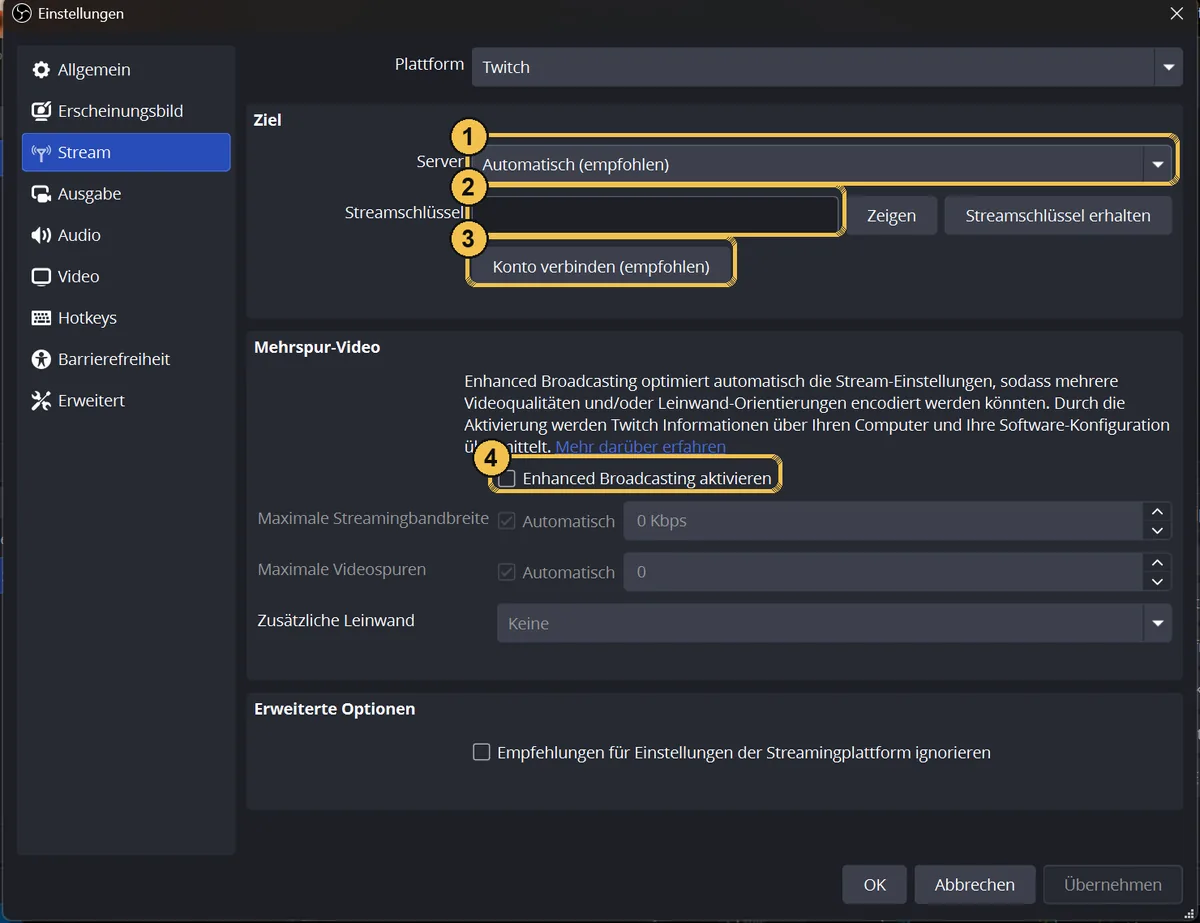This screenshot has height=923, width=1200.
Task: Increase Maximale Videospuren with up arrow
Action: [x=1157, y=562]
